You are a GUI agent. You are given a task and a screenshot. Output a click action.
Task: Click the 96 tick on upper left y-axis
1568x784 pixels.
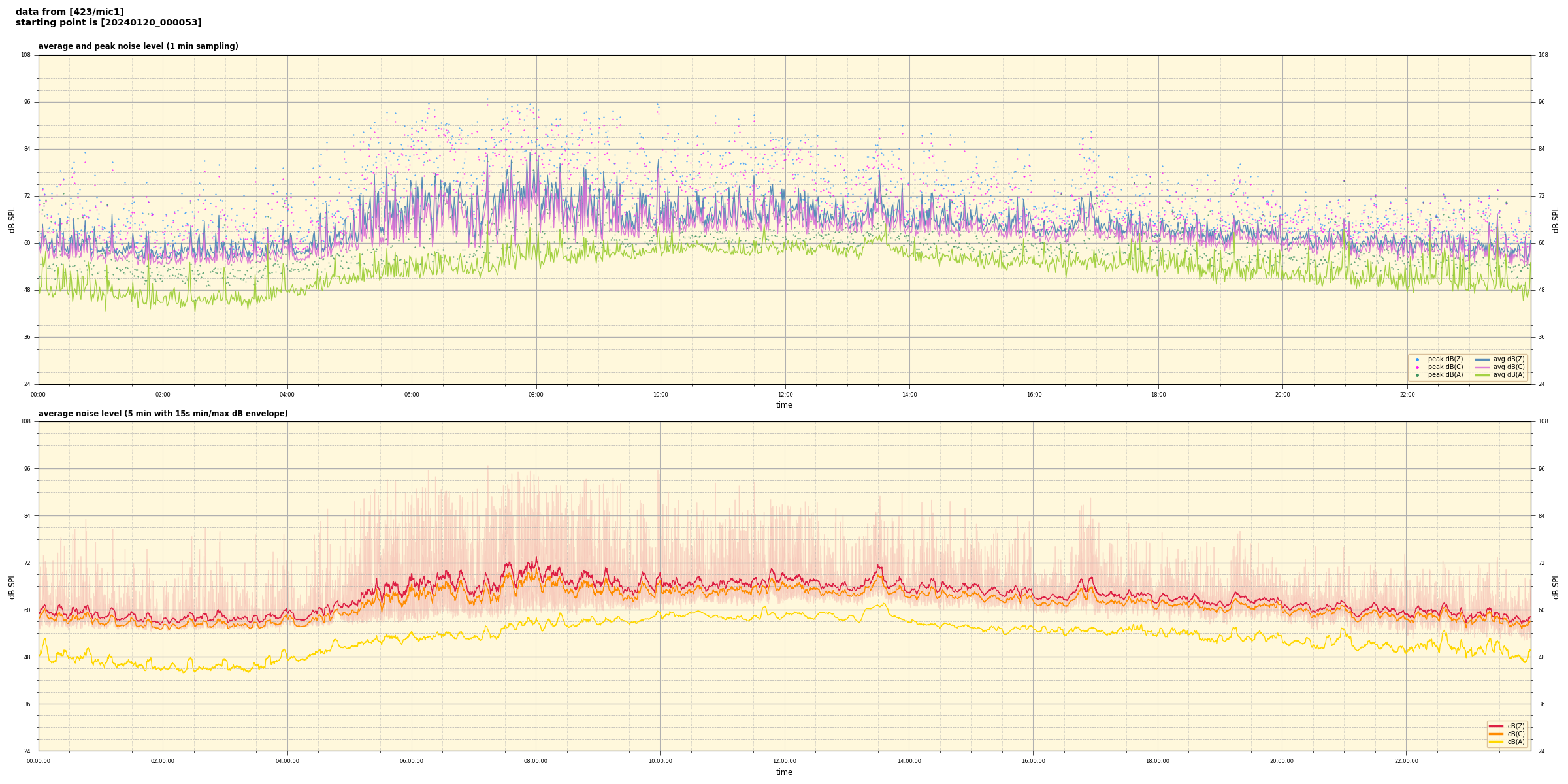point(26,102)
